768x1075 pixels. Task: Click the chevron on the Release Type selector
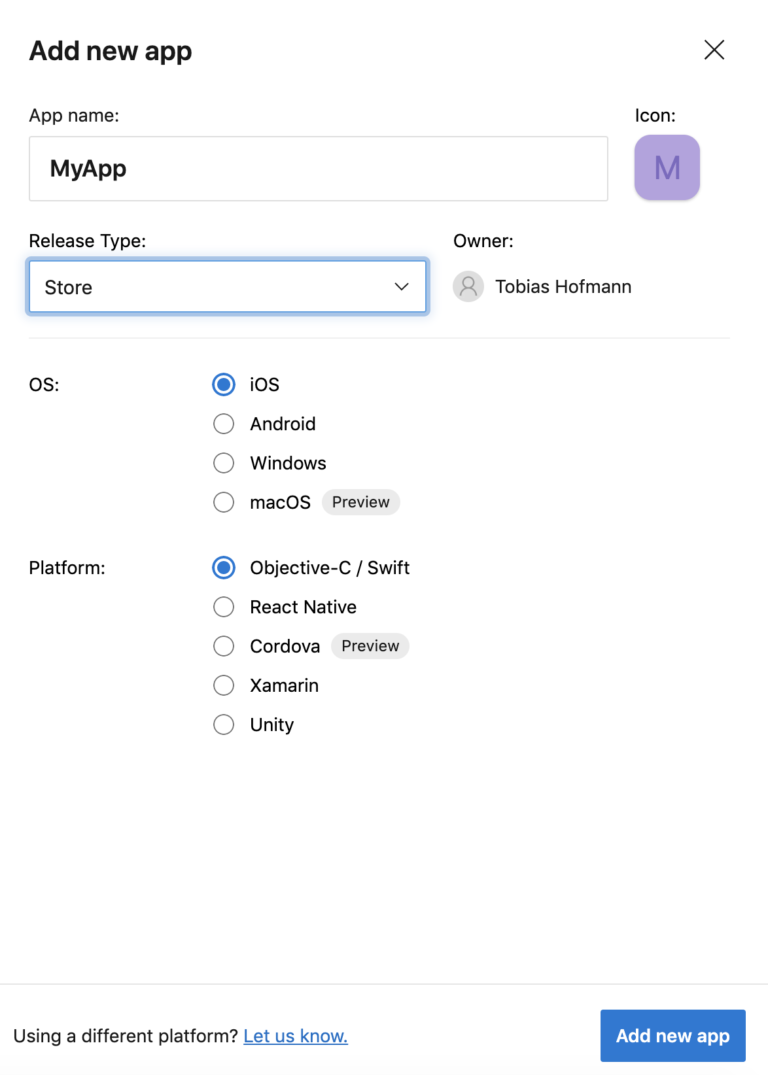[x=401, y=286]
